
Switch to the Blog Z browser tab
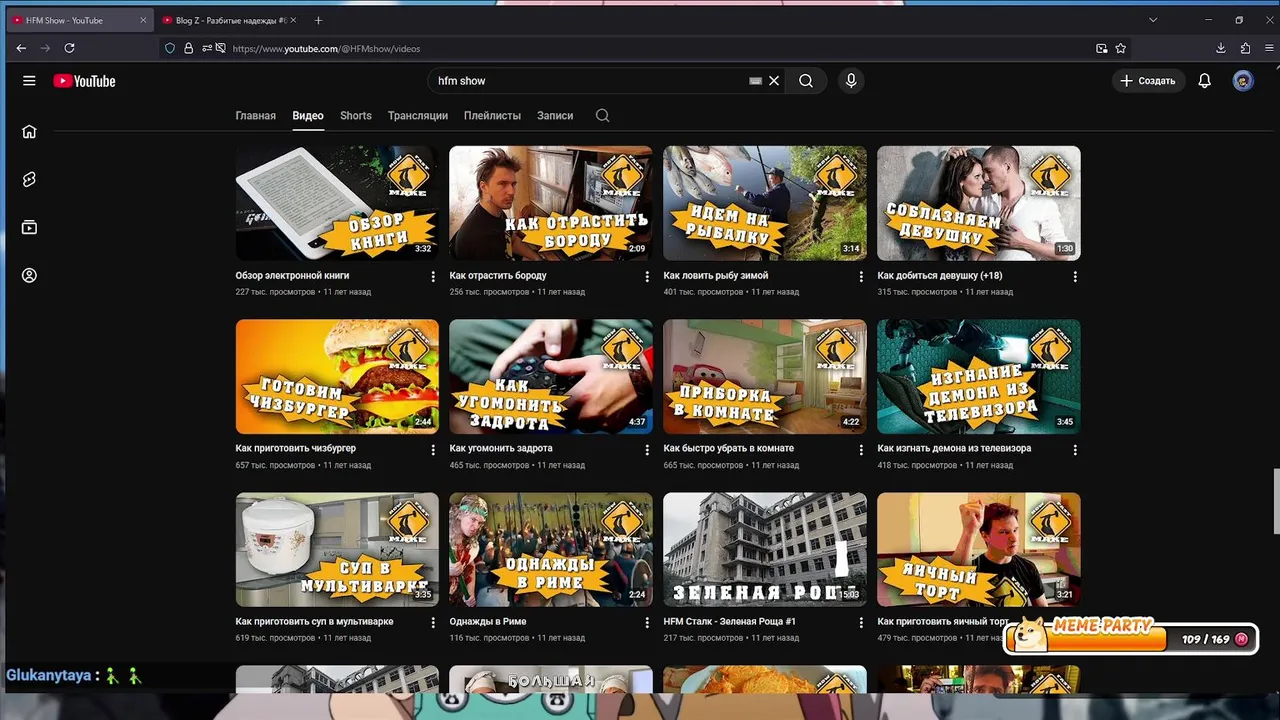228,20
